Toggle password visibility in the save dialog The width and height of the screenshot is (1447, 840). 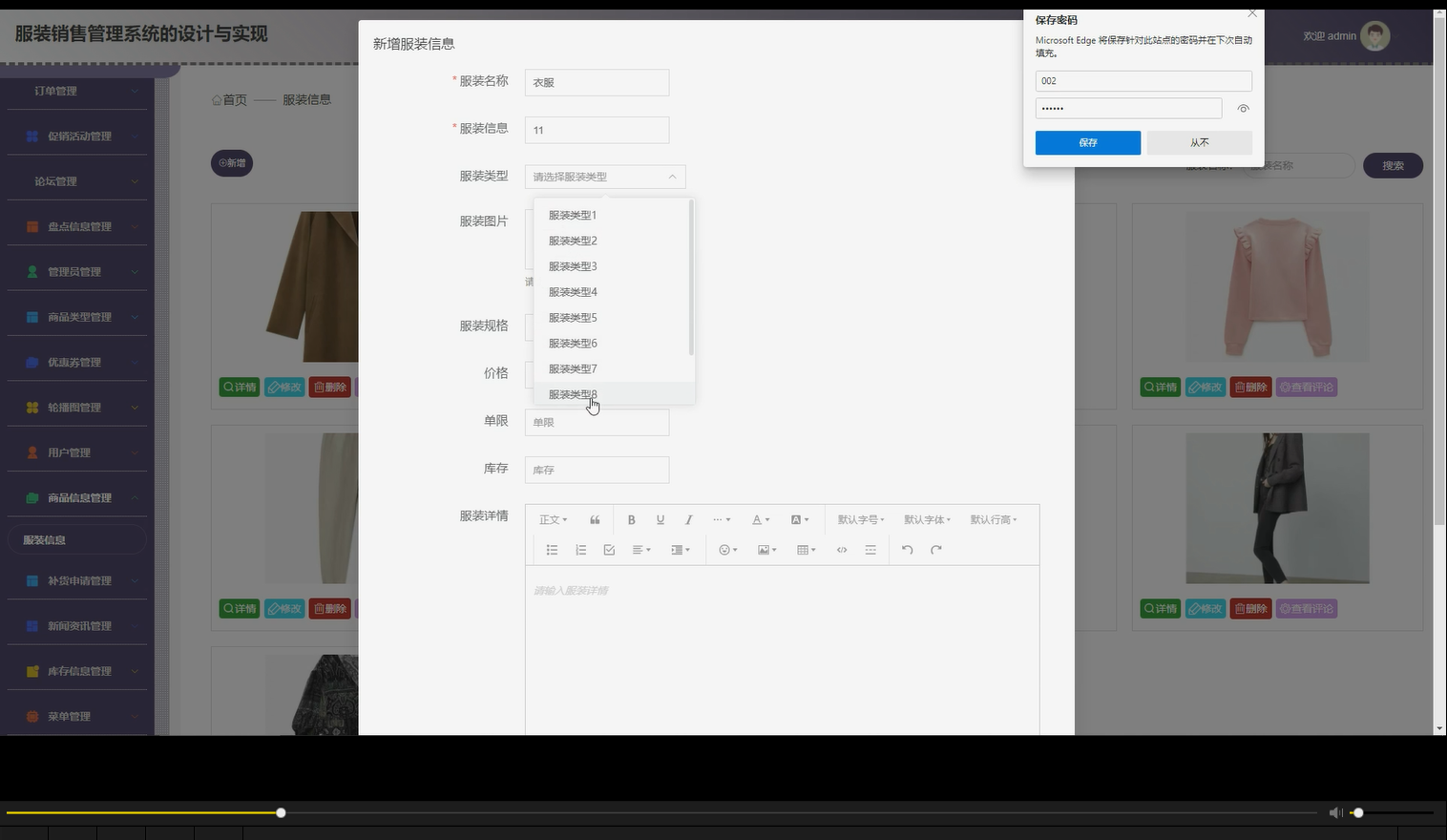[x=1243, y=109]
